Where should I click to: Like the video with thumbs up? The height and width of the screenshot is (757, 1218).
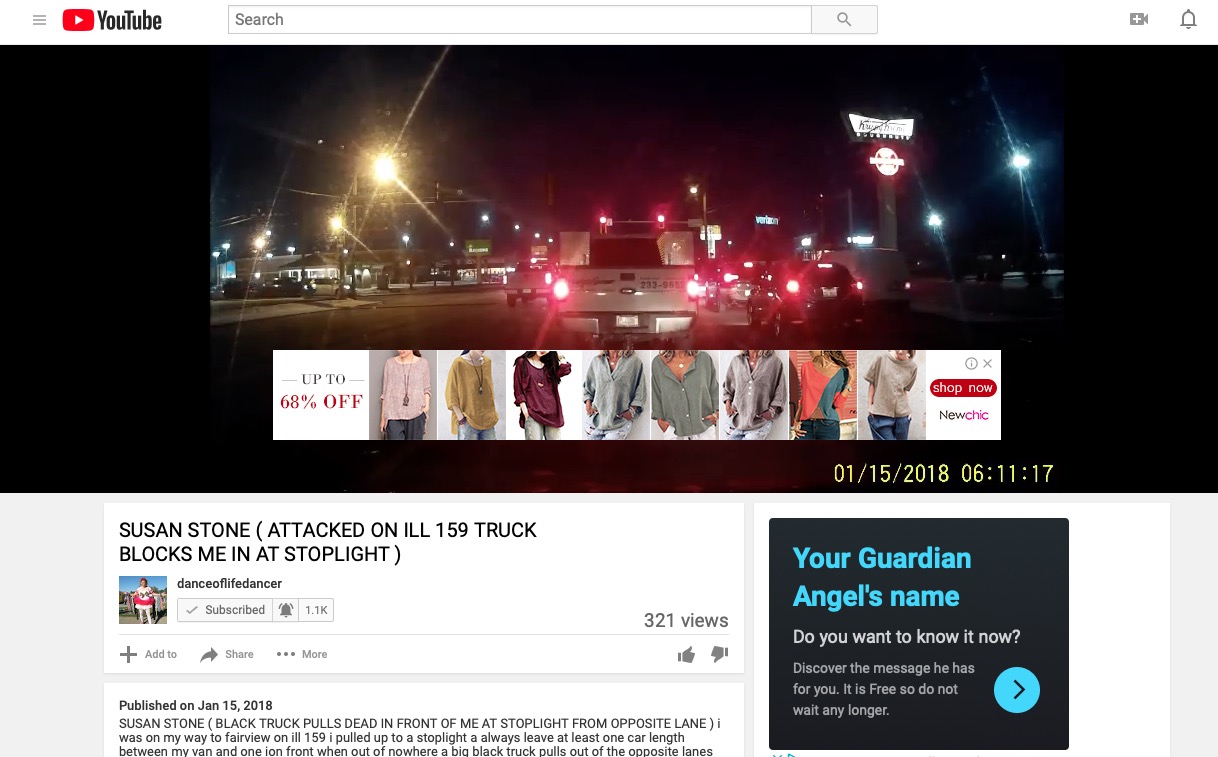point(686,655)
